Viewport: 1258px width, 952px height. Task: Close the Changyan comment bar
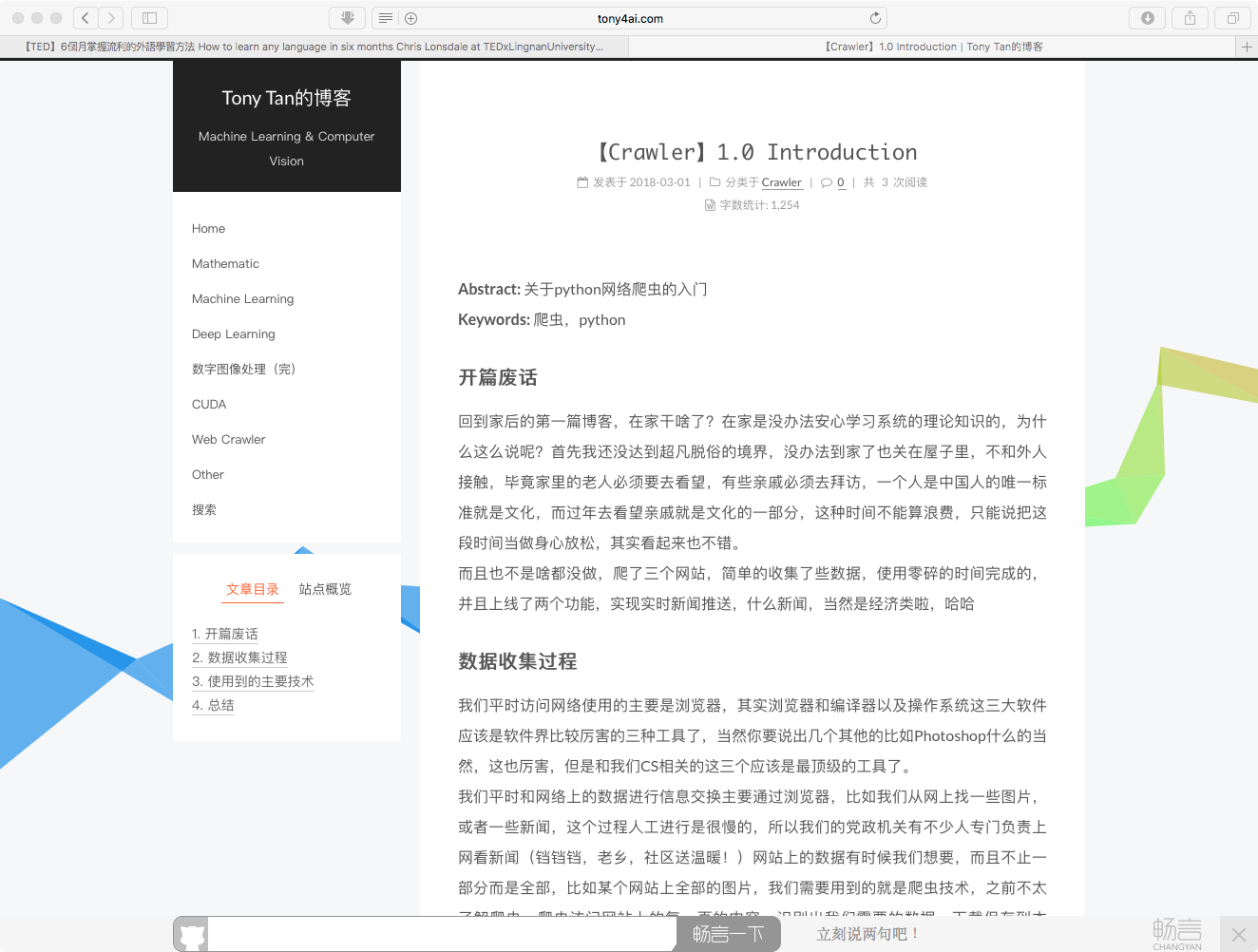tap(1238, 935)
